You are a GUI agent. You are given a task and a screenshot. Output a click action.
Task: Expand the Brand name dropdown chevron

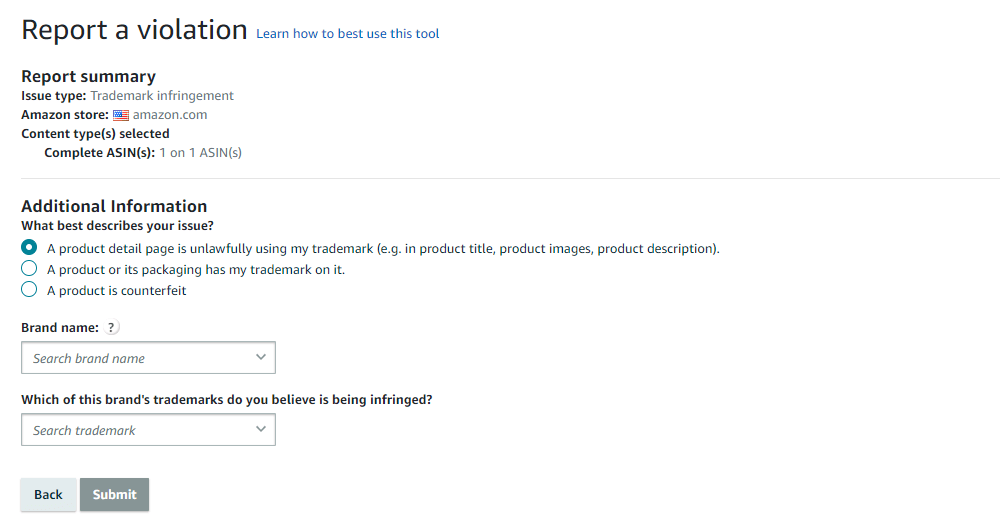[261, 357]
